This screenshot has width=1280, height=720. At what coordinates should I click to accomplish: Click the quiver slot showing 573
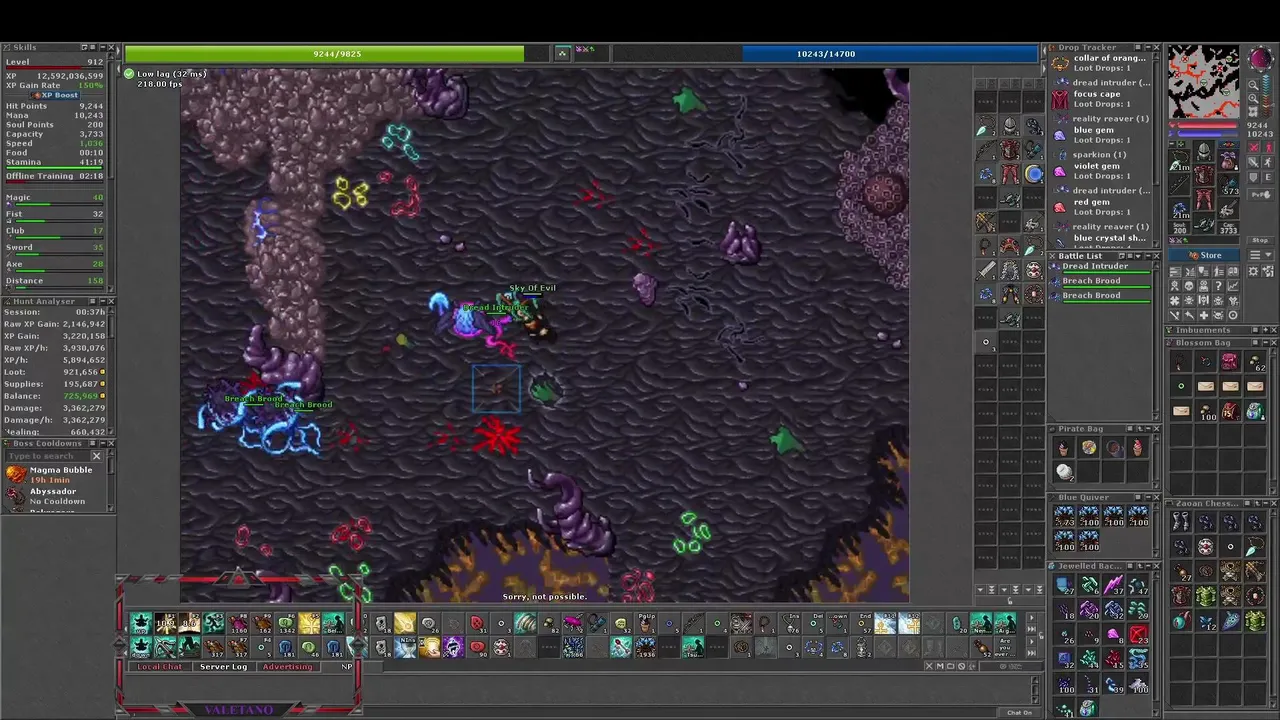[1229, 184]
